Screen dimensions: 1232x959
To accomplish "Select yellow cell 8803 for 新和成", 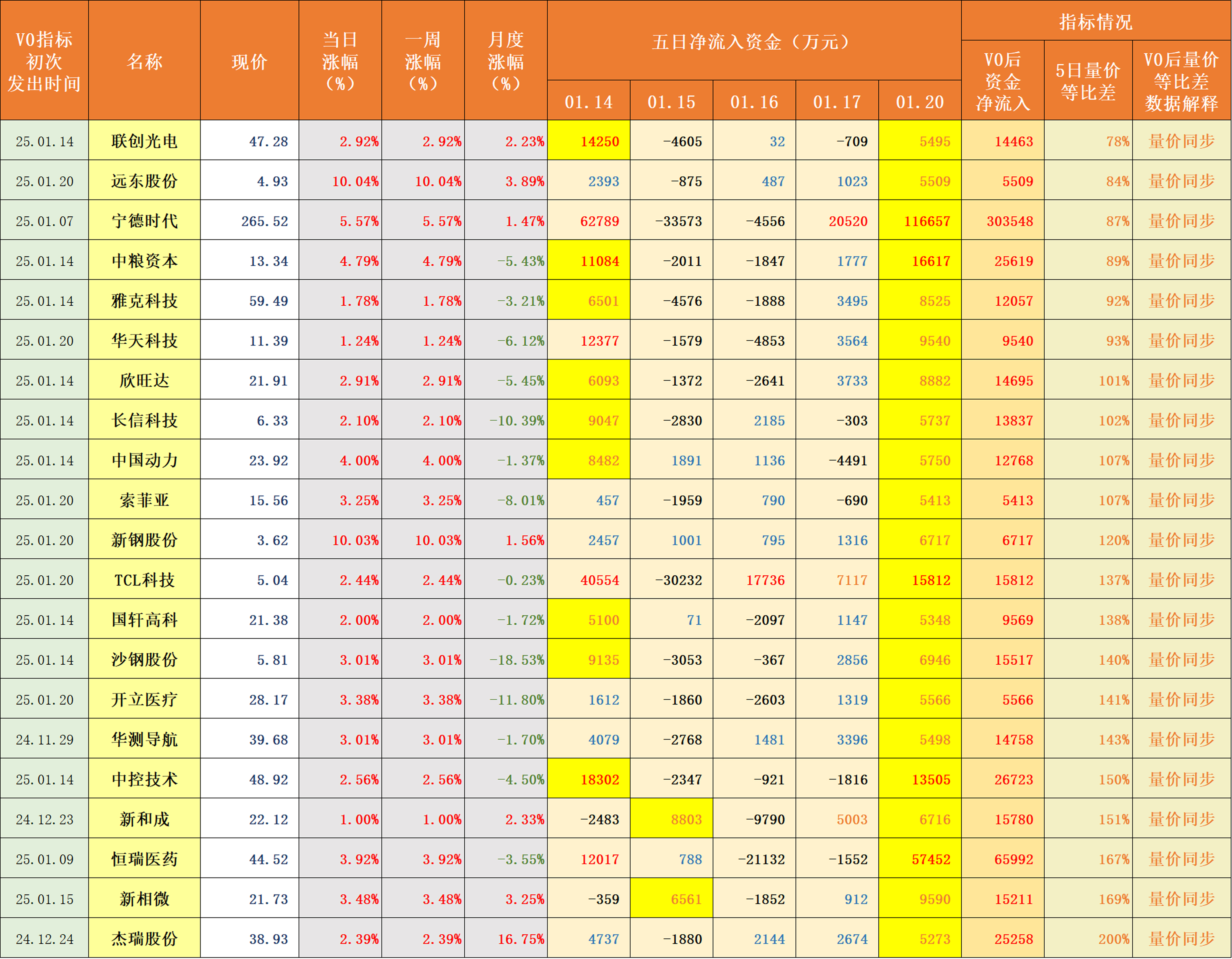I will coord(671,819).
